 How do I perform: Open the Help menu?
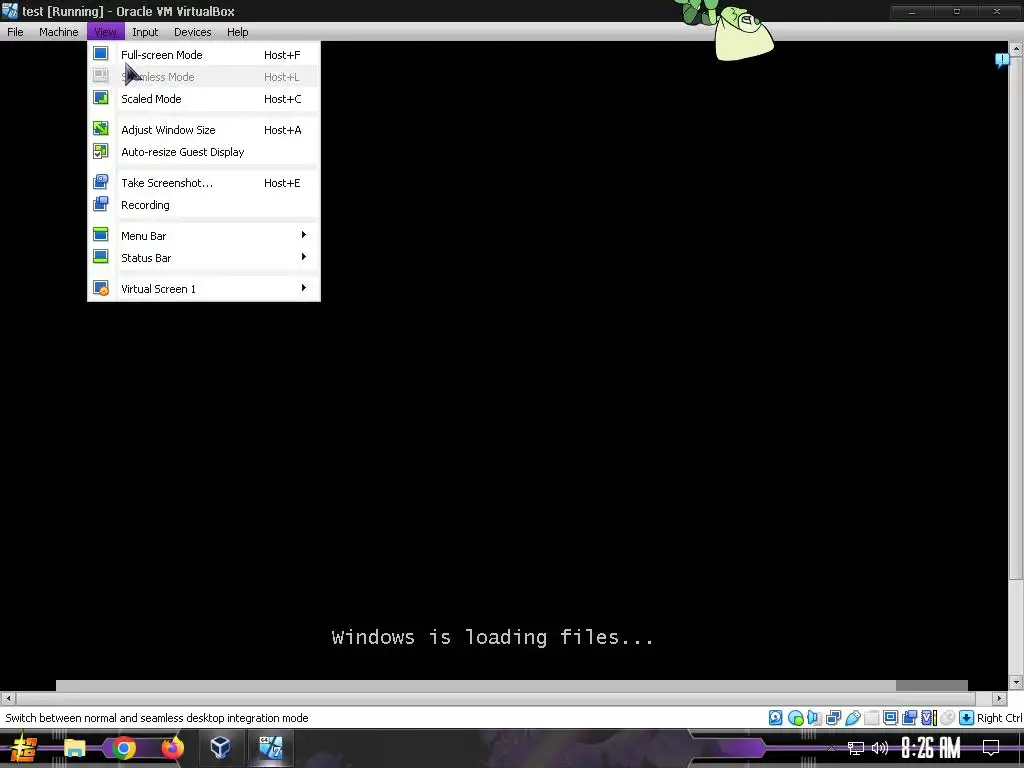(237, 32)
